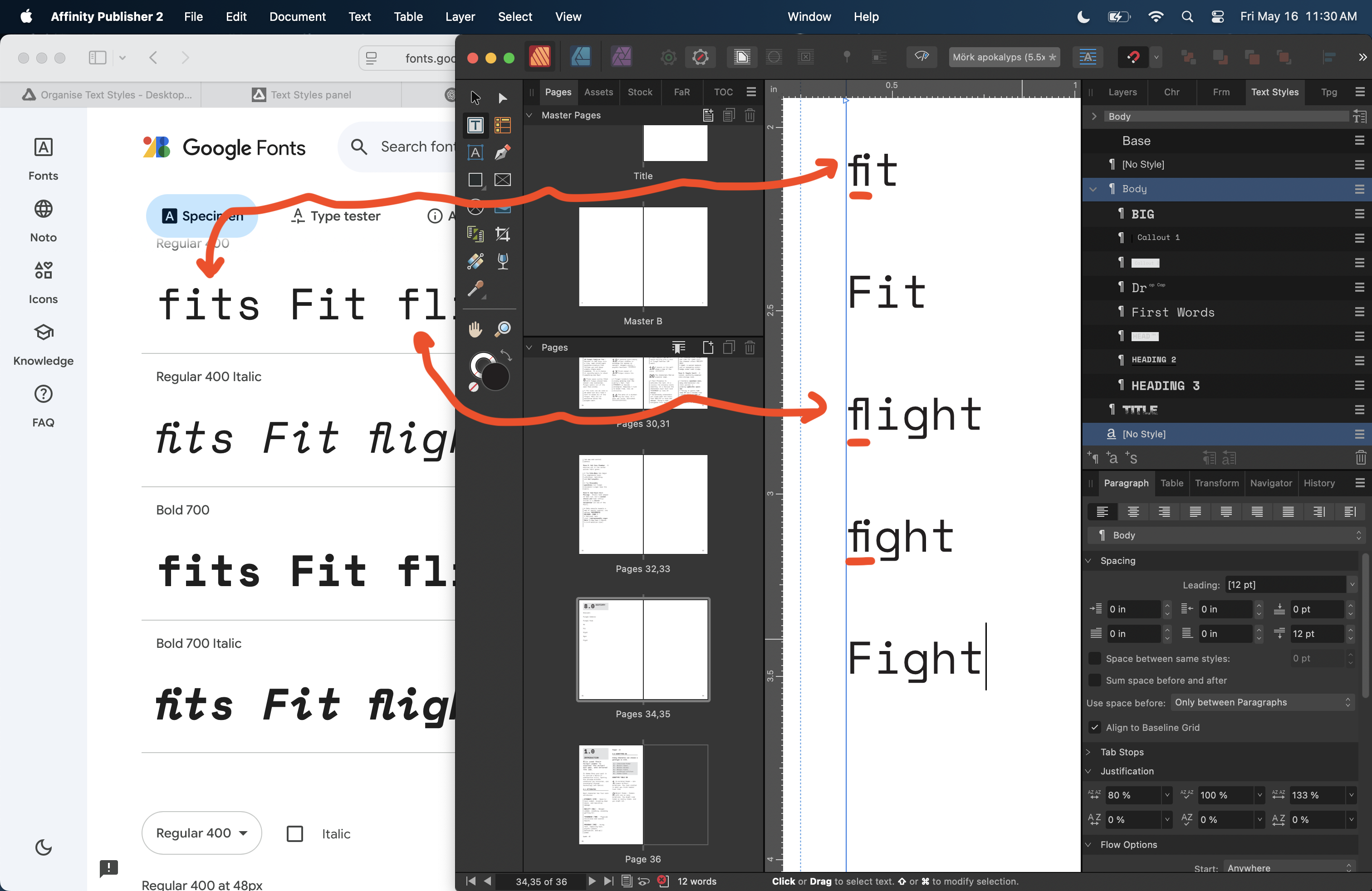Select the Colour Picker tool
Viewport: 1372px width, 891px height.
pos(475,288)
